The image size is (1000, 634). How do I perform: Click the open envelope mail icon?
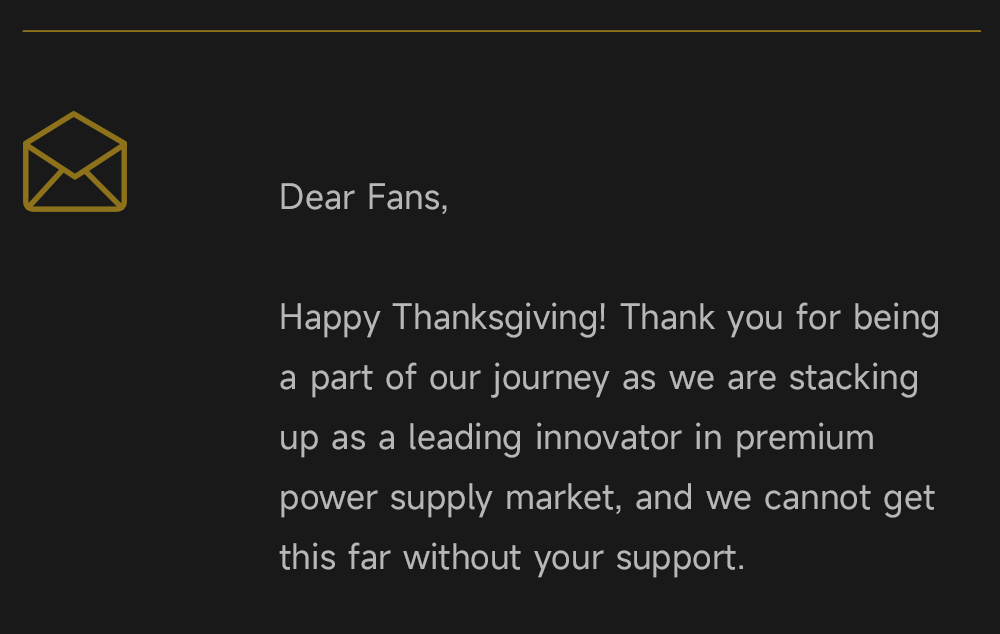75,162
